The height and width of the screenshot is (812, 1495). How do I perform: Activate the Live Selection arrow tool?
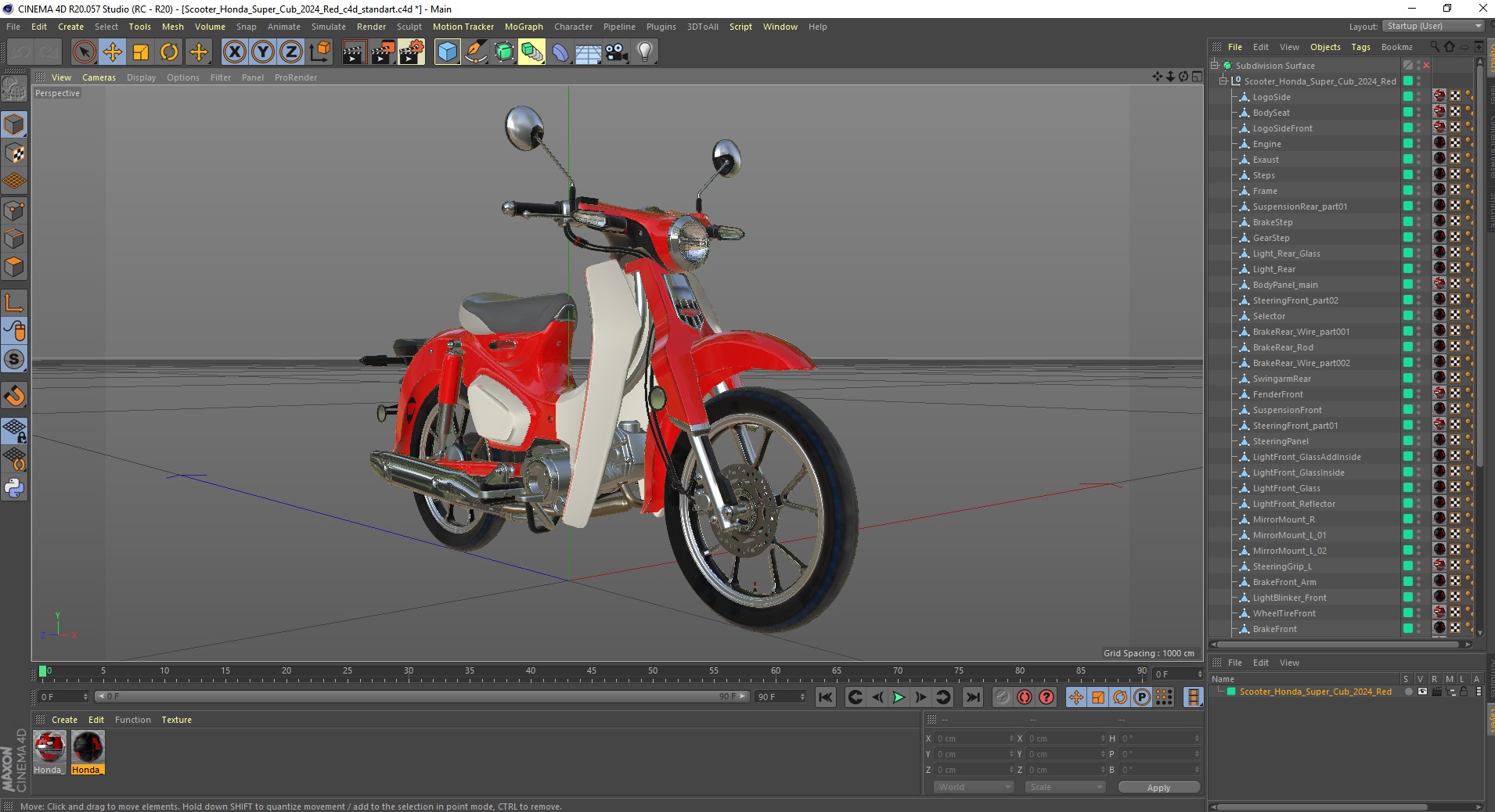click(84, 52)
